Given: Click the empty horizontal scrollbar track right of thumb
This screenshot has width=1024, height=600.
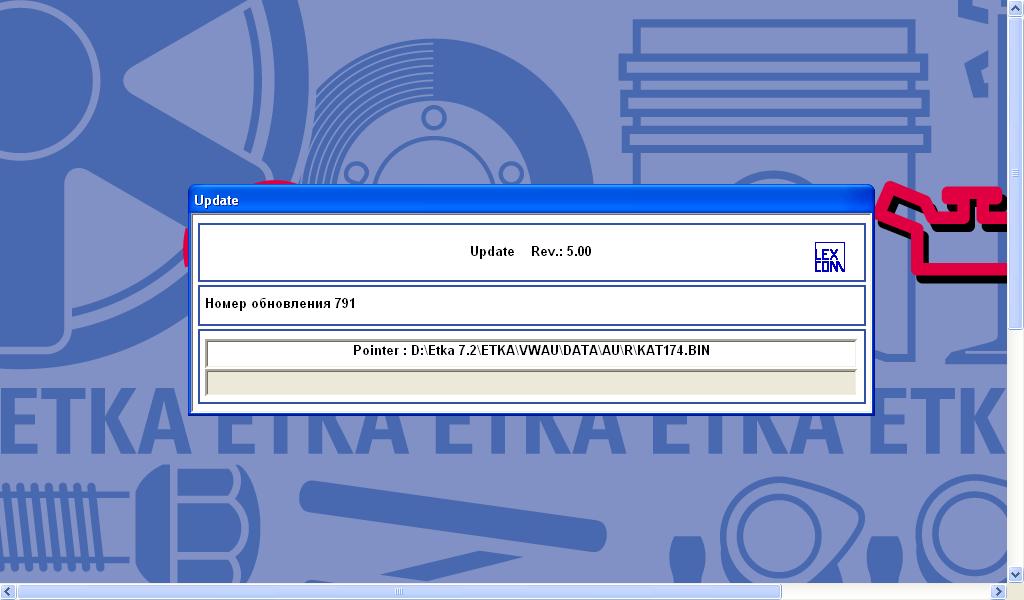Looking at the screenshot, I should [885, 592].
